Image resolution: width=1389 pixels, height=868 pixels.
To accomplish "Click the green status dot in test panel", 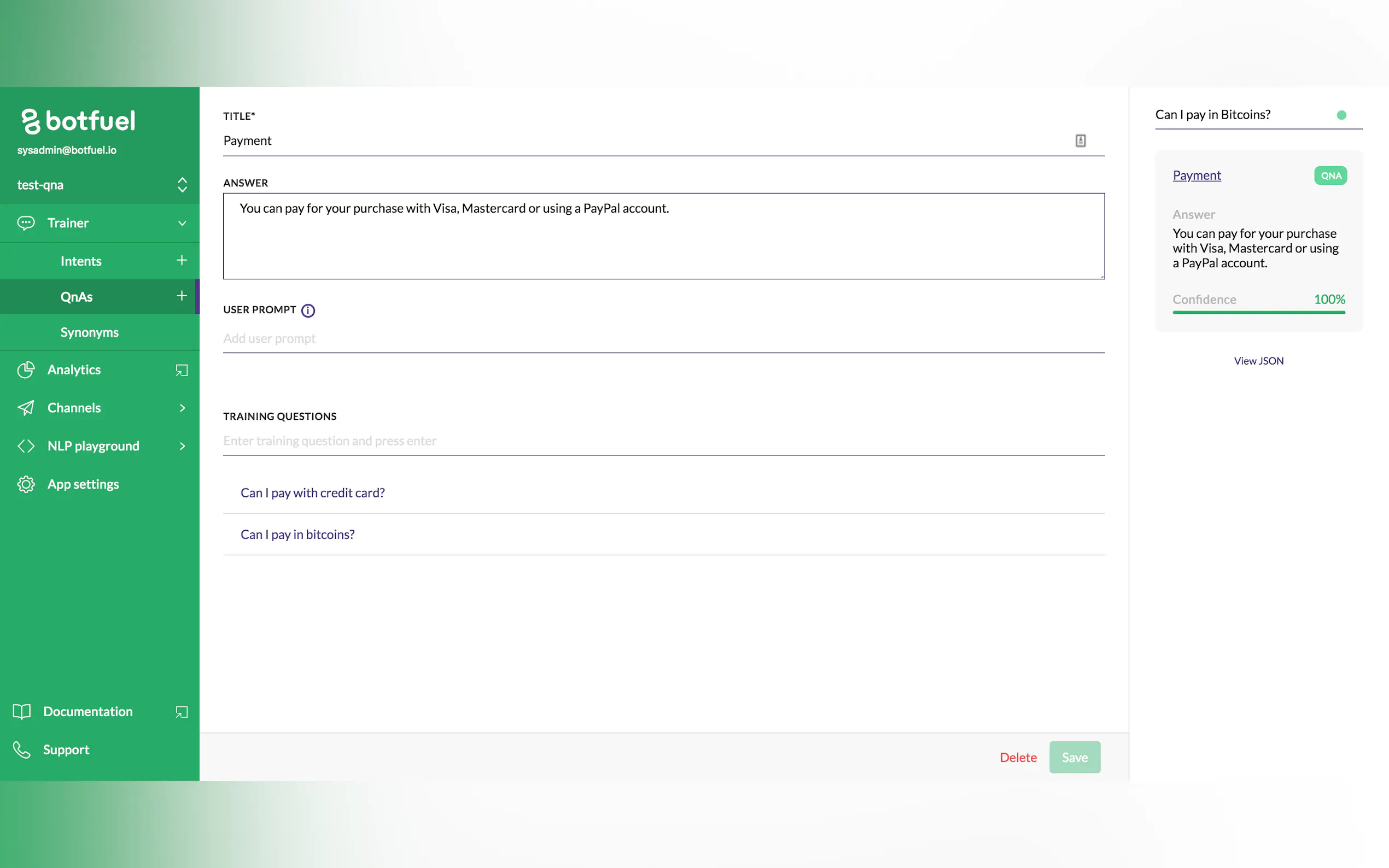I will tap(1341, 115).
